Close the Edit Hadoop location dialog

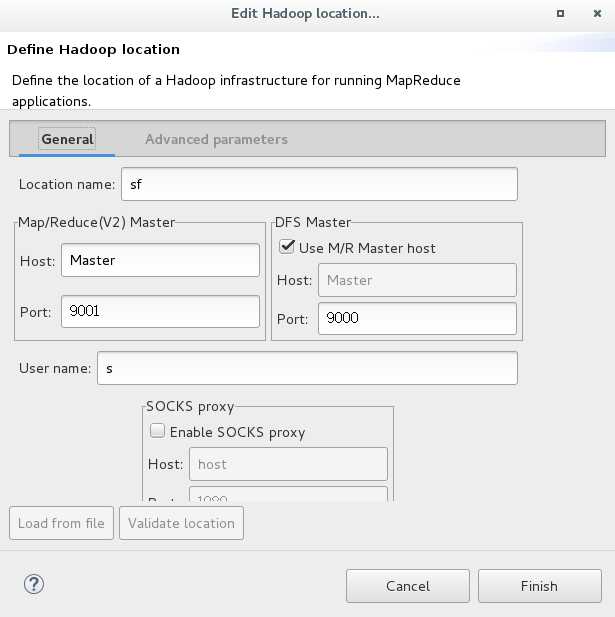(597, 14)
